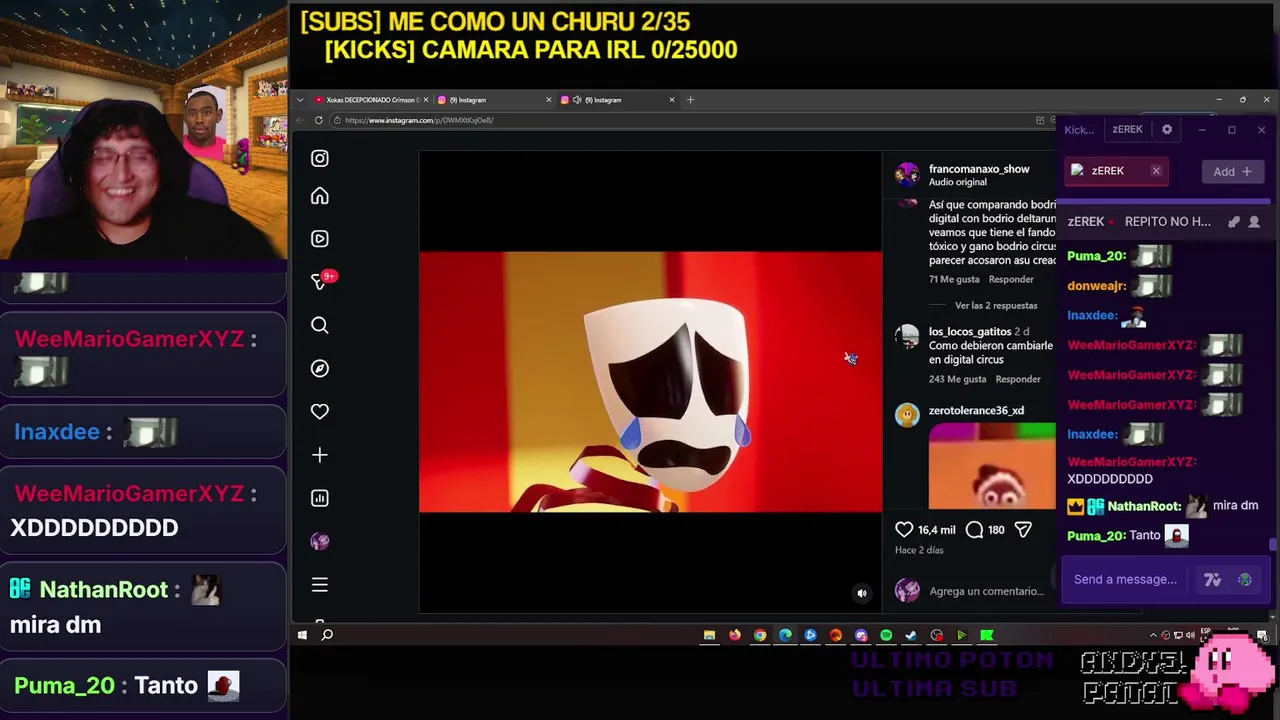1280x720 pixels.
Task: Go to Instagram Home feed icon
Action: (x=320, y=196)
